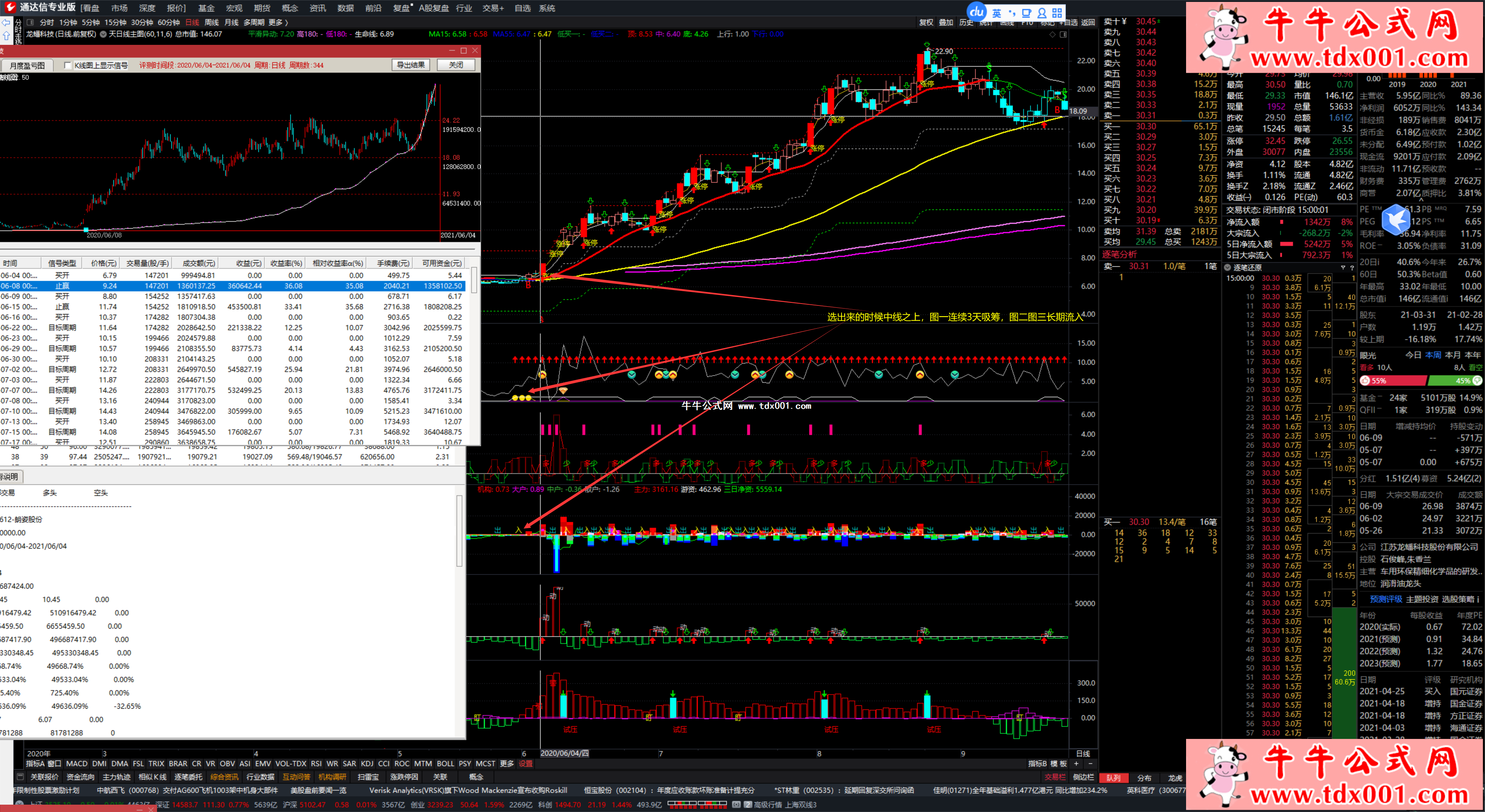Click the 55%/45% bull-bear sentiment bar
The image size is (1485, 812).
tap(1420, 381)
